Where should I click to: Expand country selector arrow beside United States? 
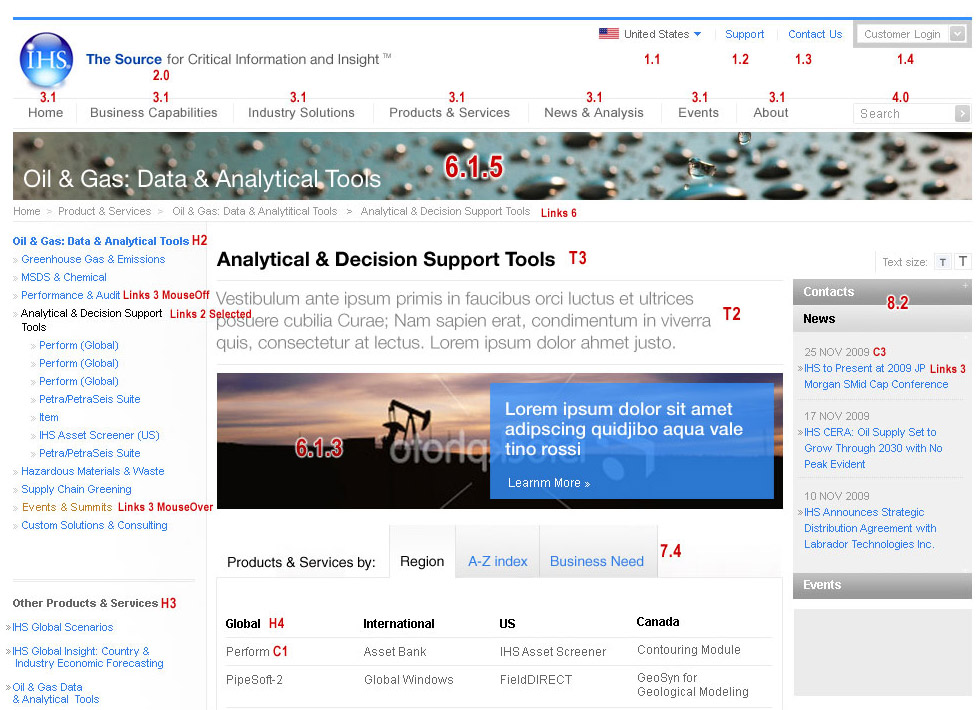(697, 34)
